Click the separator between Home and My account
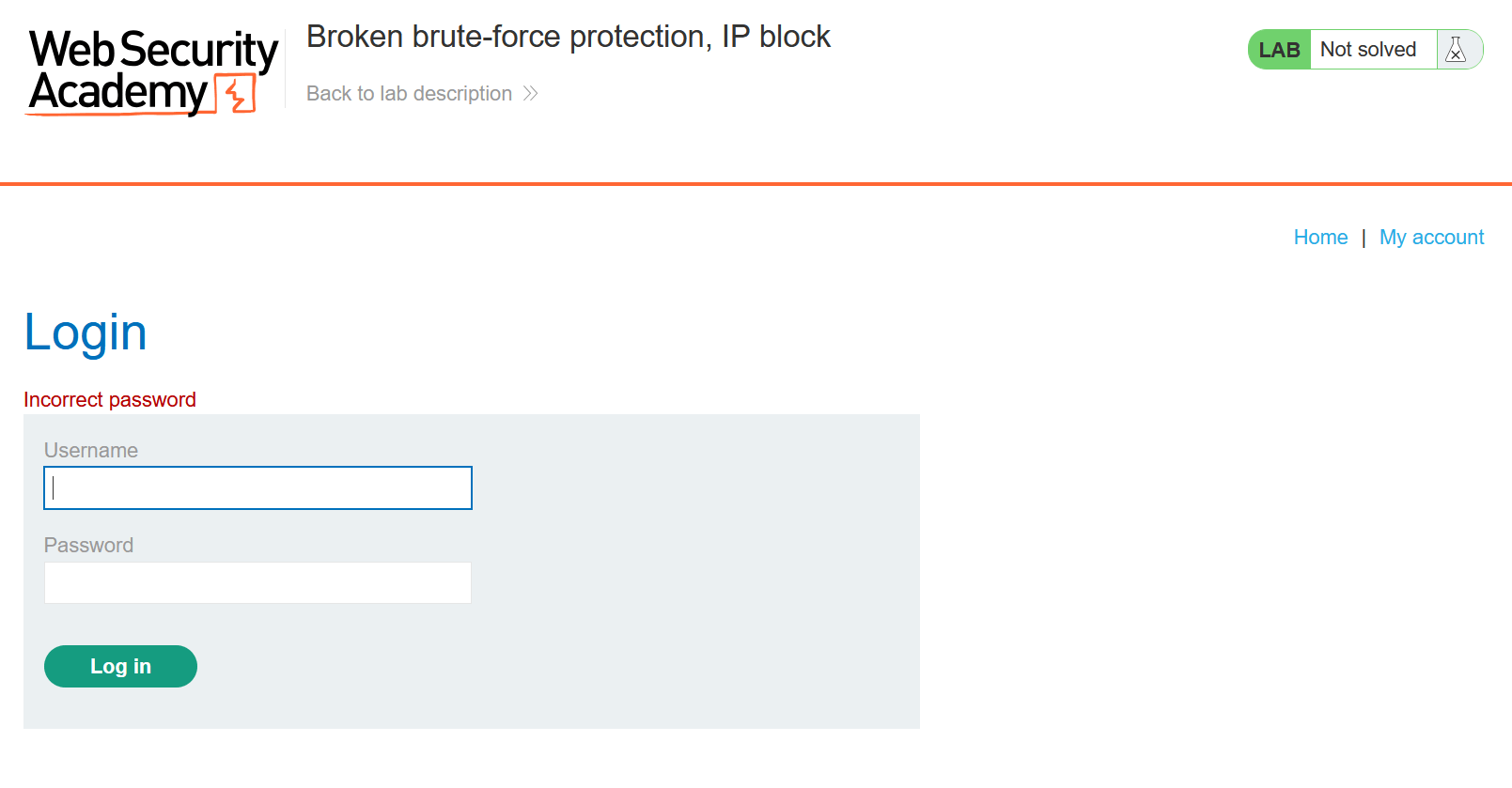 tap(1364, 237)
